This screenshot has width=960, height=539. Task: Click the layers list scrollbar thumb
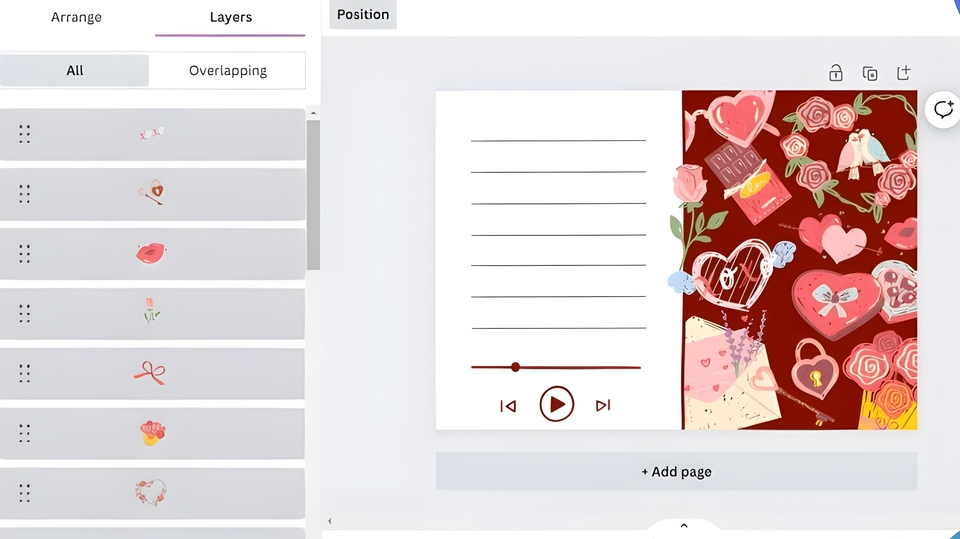tap(313, 194)
